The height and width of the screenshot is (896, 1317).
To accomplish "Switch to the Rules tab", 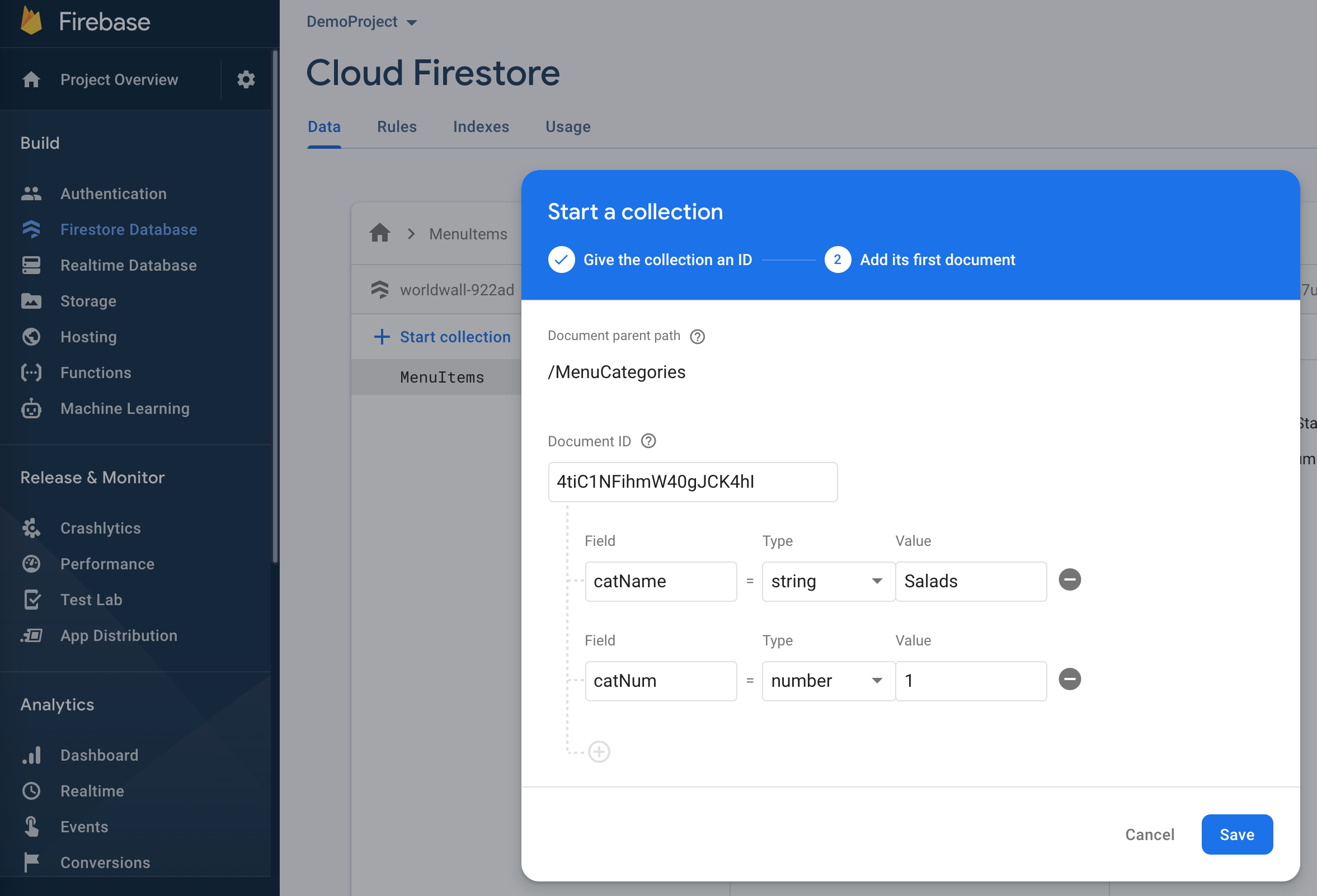I will (397, 127).
